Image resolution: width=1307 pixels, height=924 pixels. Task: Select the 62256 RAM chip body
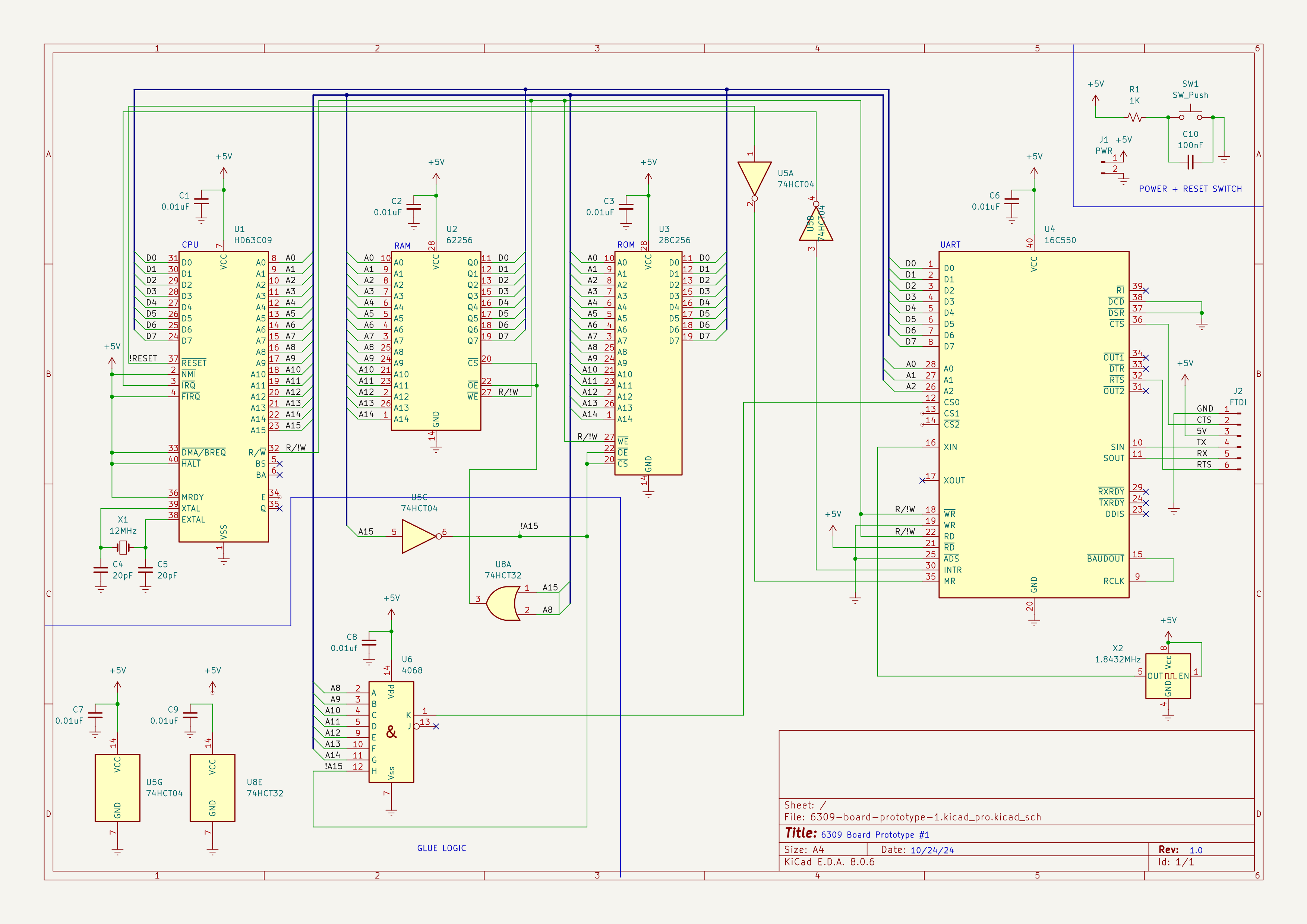pos(435,341)
